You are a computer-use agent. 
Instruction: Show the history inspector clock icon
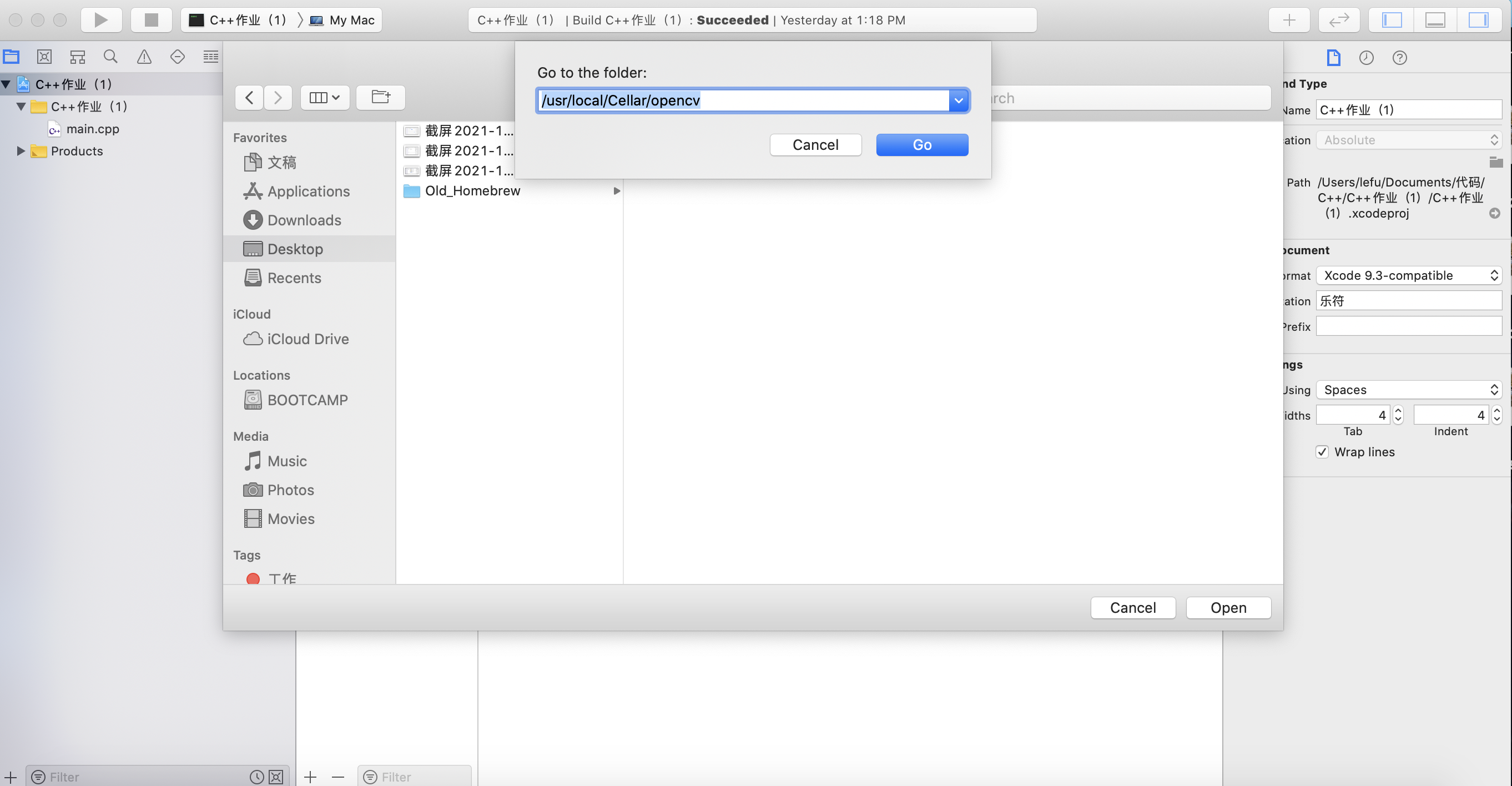pyautogui.click(x=1366, y=58)
